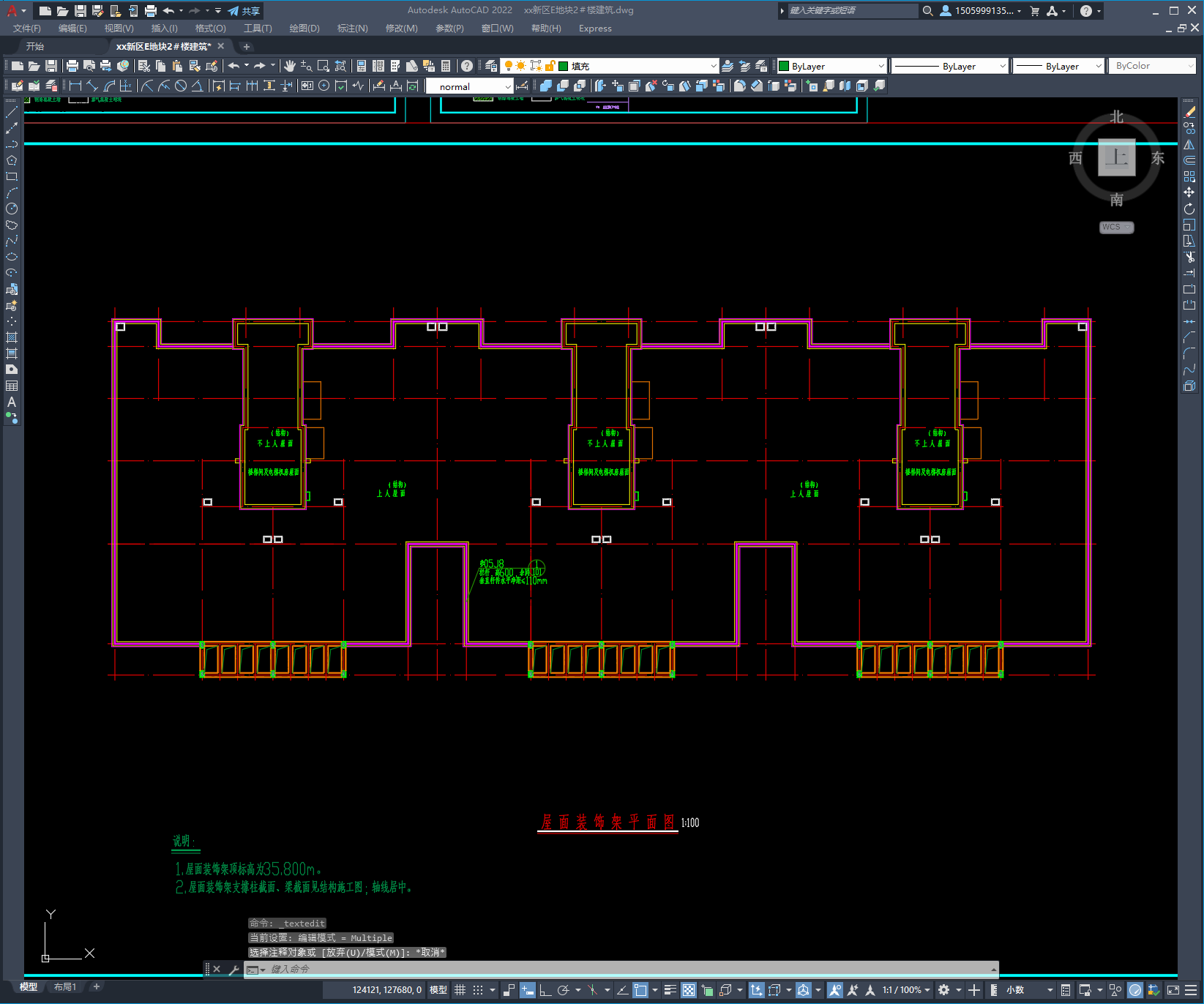Click the Move tool in right toolbar

coord(1189,192)
